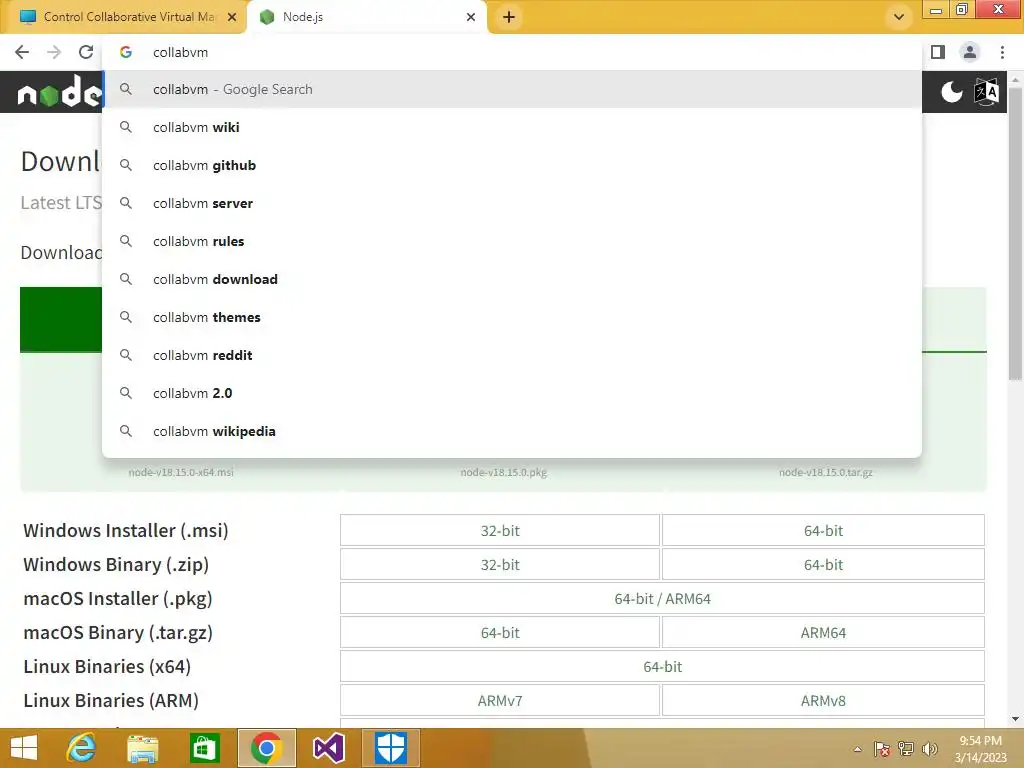
Task: Select the 'collabvm wiki' suggestion
Action: tap(512, 127)
